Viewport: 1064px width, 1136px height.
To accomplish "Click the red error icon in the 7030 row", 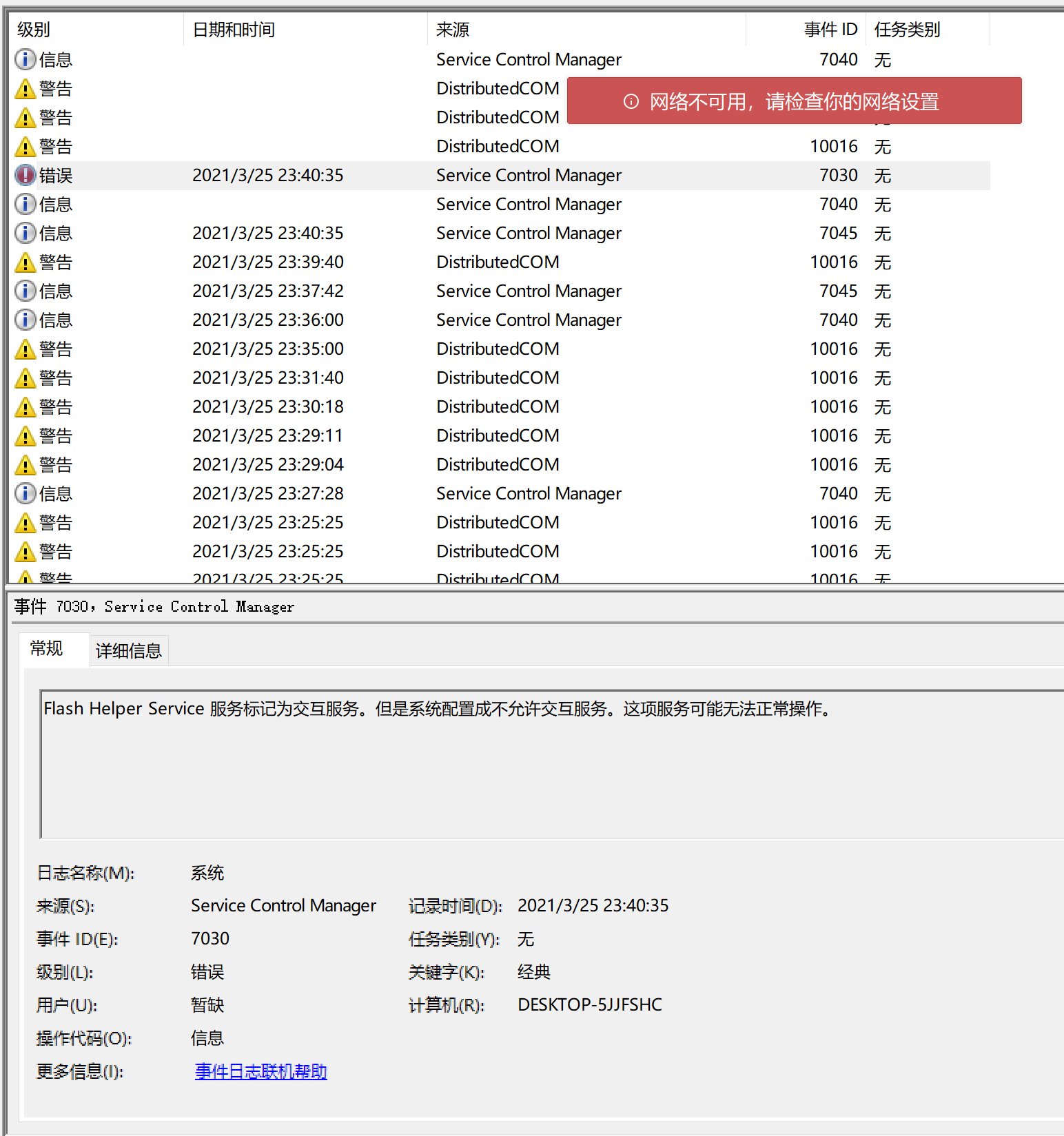I will 25,176.
